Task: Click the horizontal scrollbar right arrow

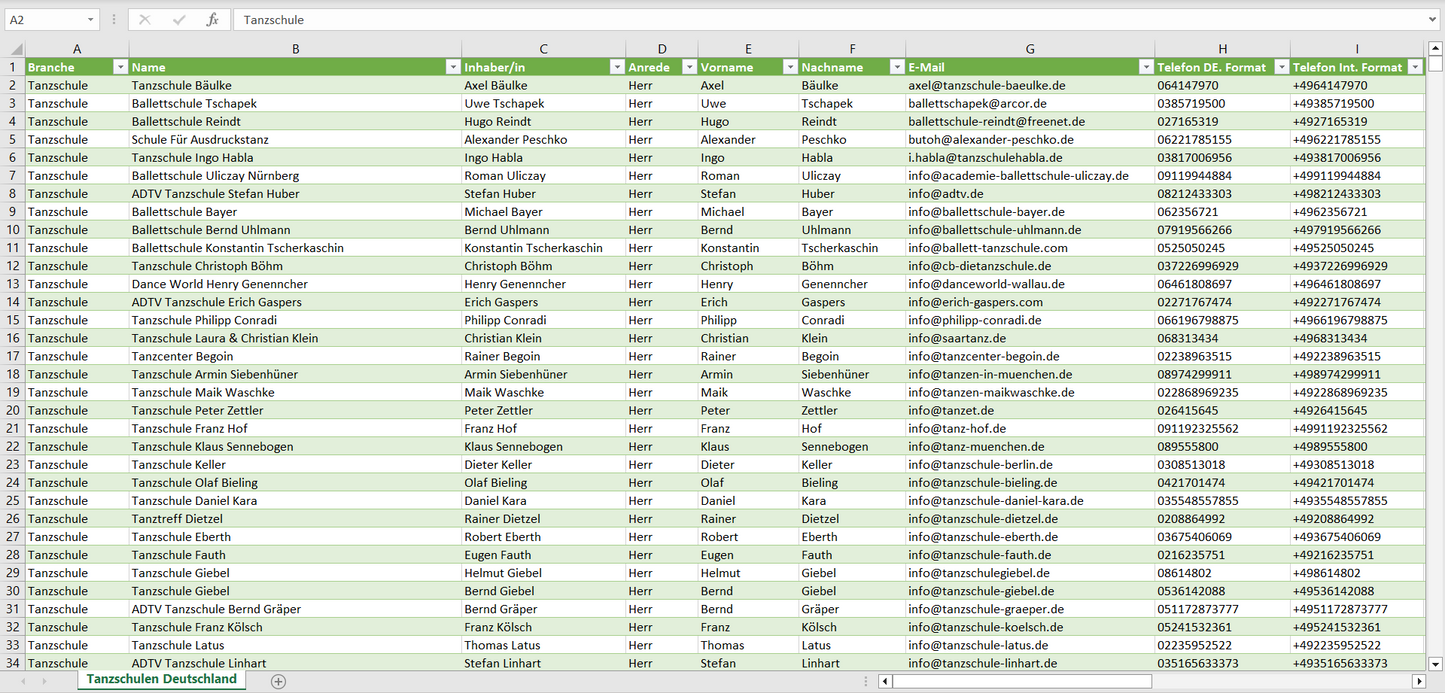Action: [1418, 681]
